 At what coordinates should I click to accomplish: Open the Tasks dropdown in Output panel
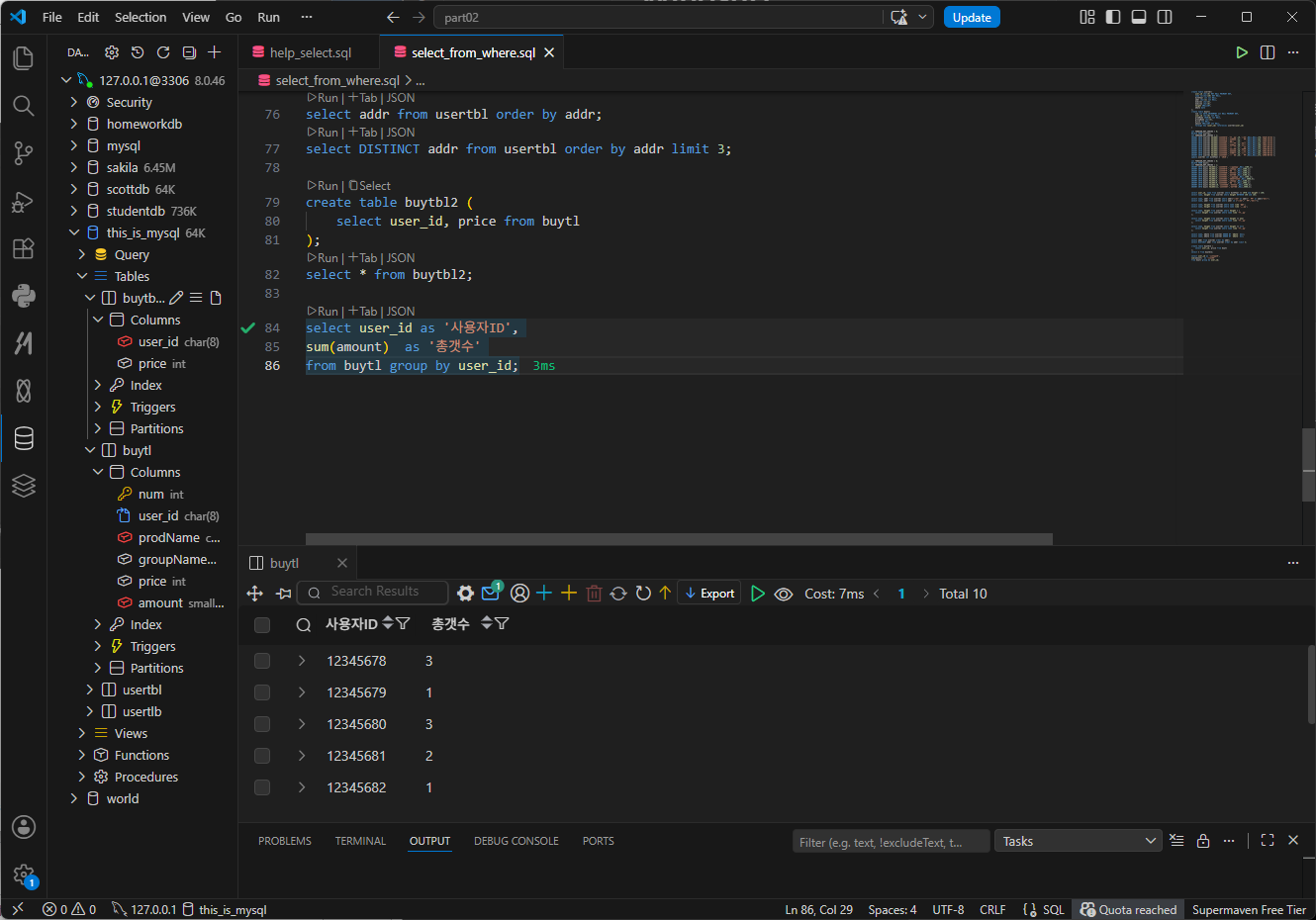1078,841
